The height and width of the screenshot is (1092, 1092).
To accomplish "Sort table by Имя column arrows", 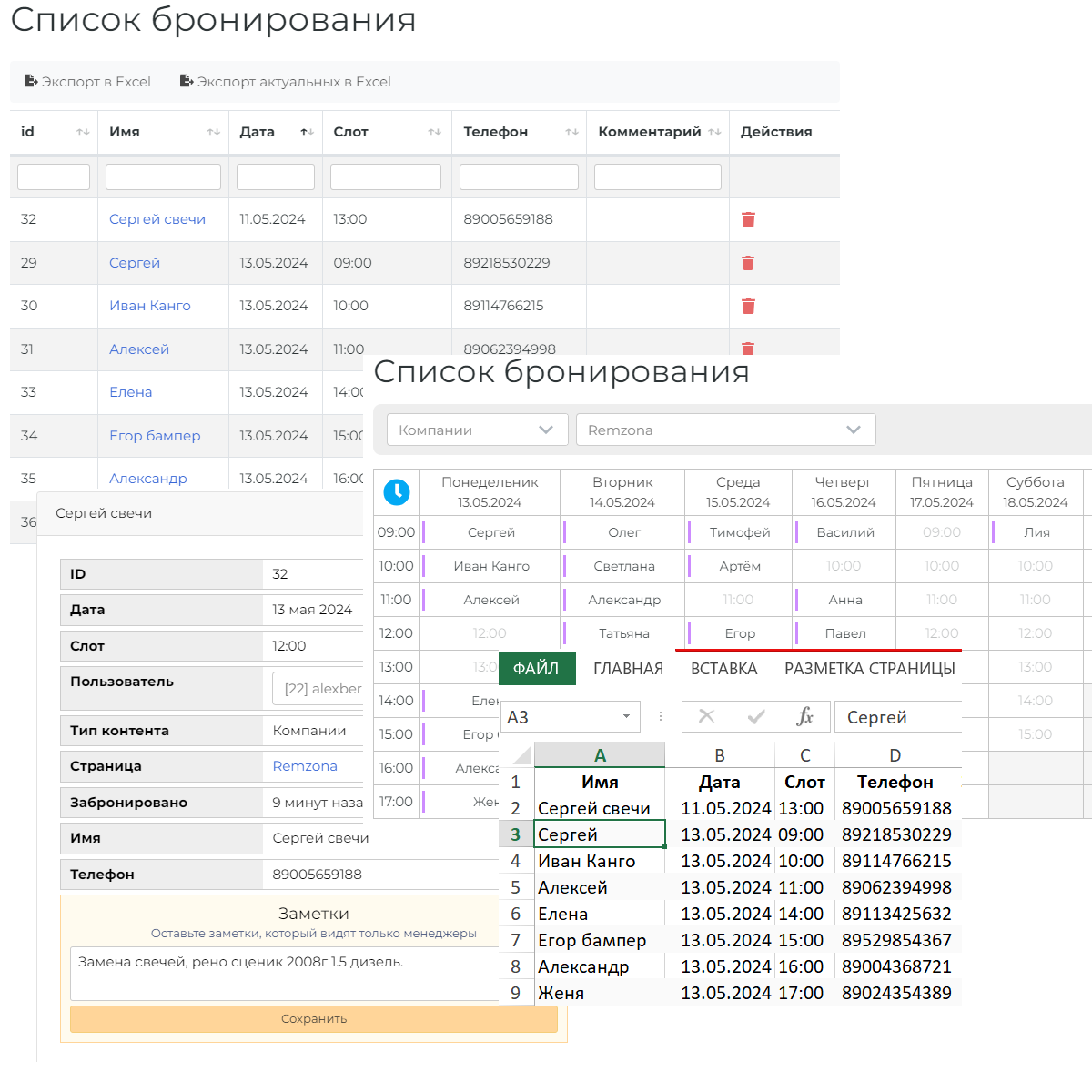I will click(x=214, y=132).
